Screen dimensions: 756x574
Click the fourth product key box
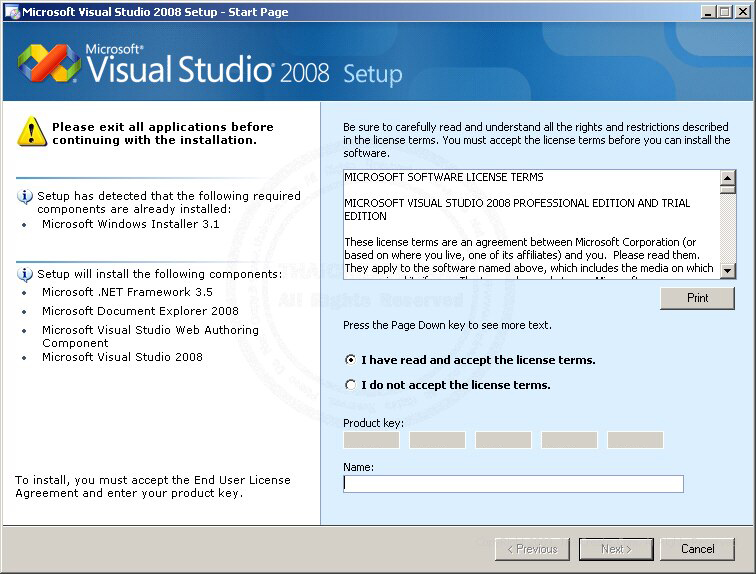click(x=569, y=440)
